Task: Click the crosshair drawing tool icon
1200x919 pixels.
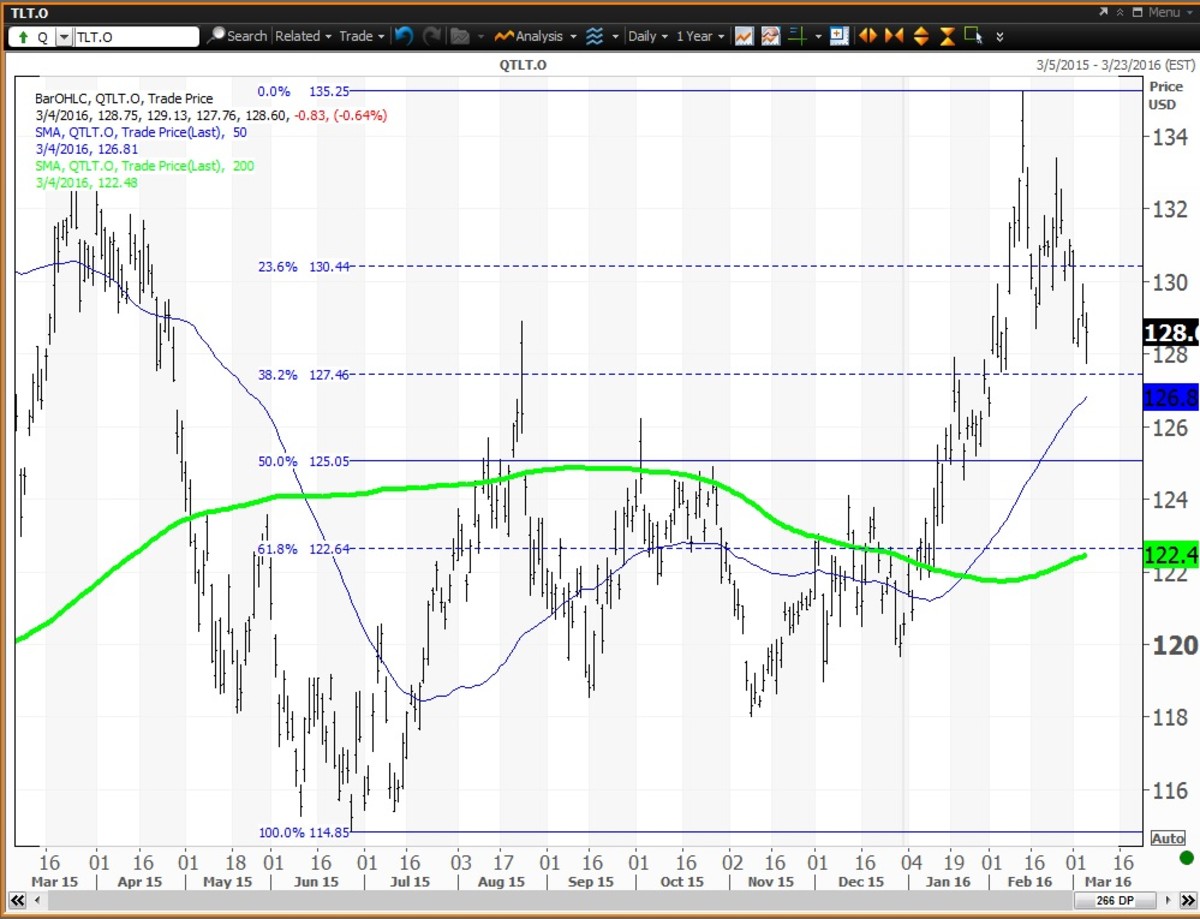Action: point(797,36)
